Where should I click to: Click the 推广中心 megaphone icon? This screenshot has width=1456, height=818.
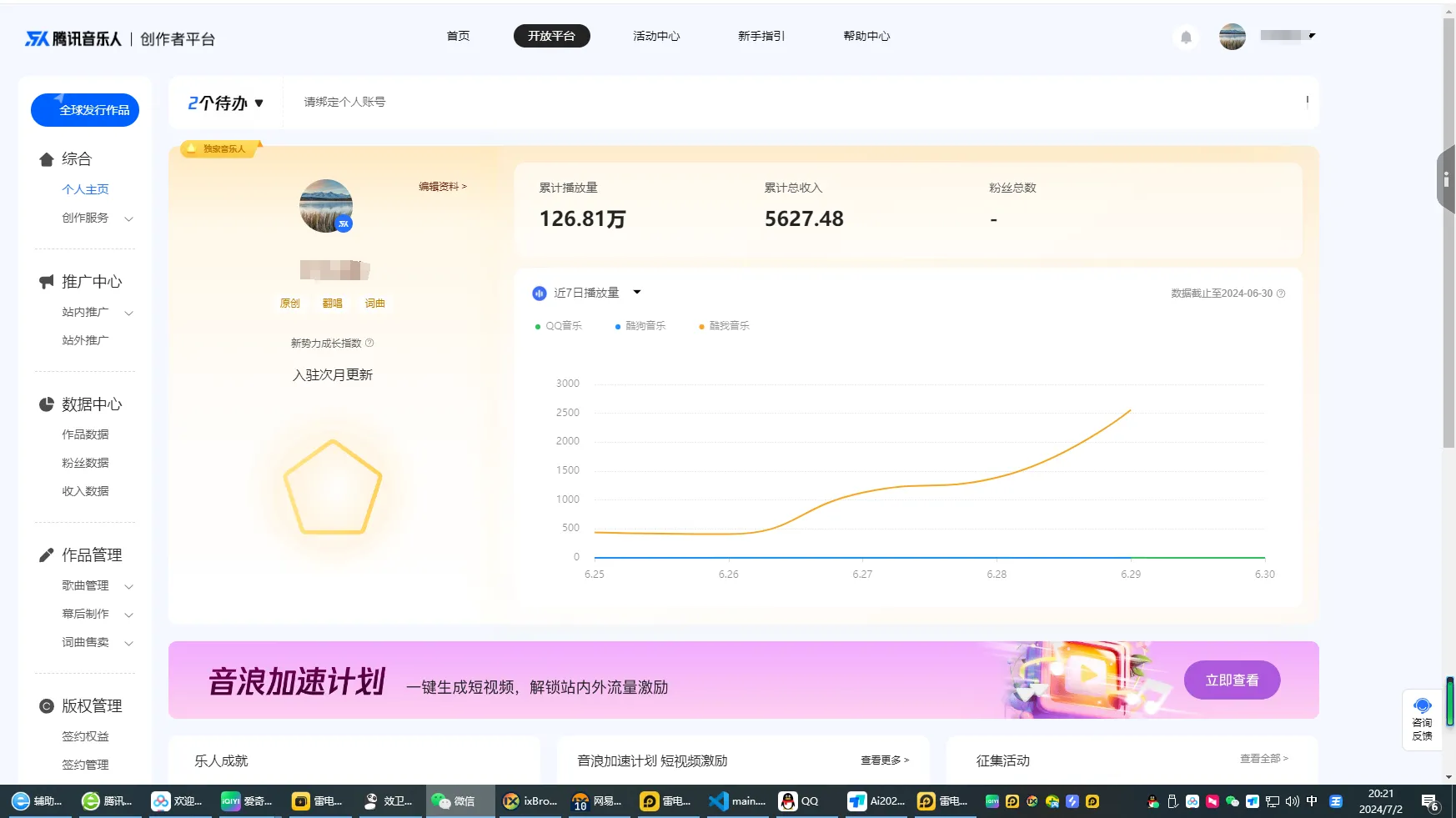coord(46,281)
